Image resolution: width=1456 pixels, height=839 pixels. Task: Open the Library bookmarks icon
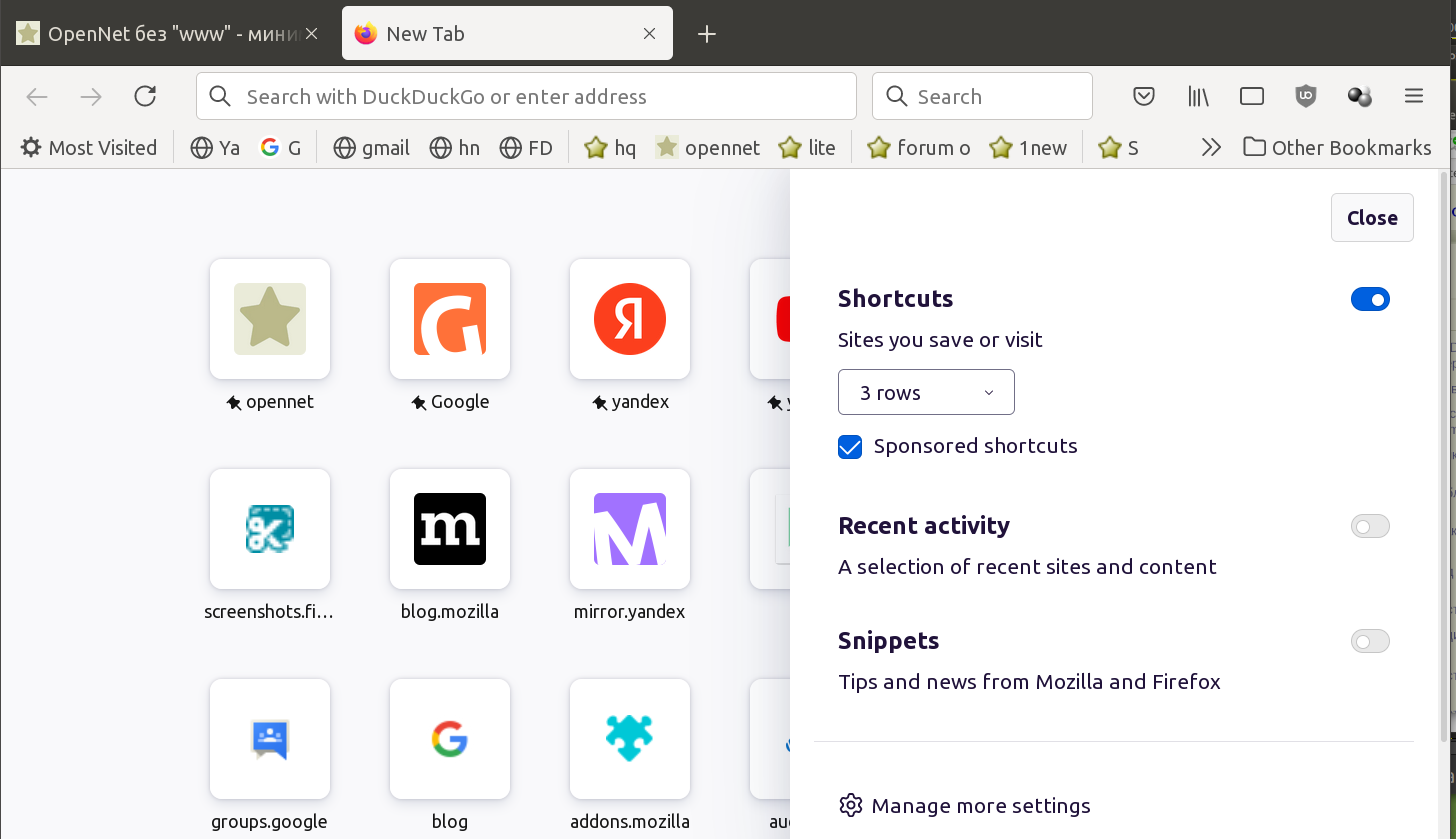(x=1198, y=96)
